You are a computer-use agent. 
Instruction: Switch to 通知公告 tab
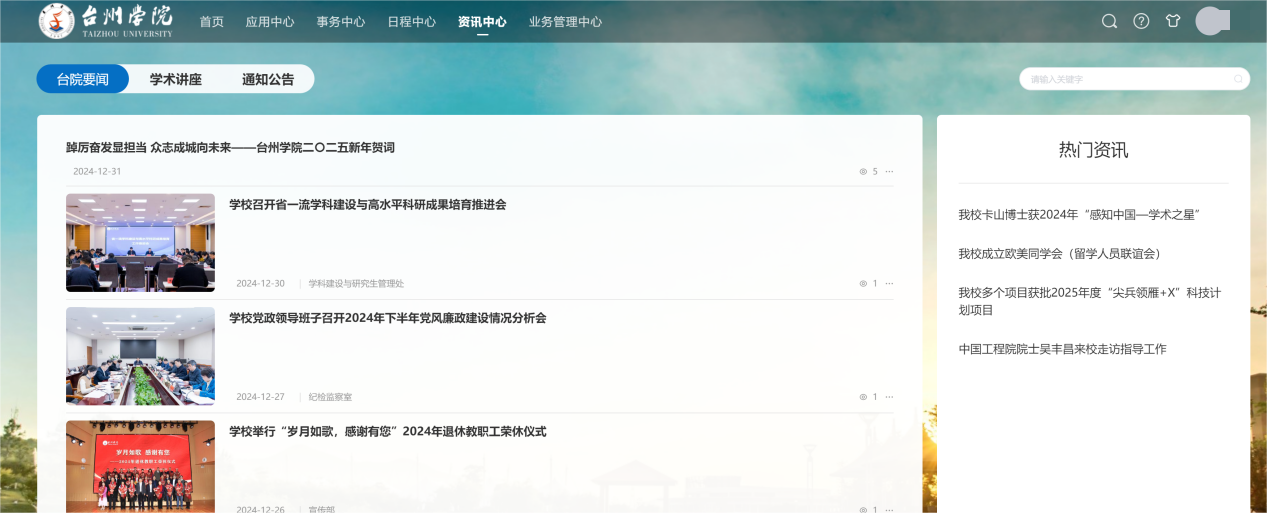[x=268, y=79]
